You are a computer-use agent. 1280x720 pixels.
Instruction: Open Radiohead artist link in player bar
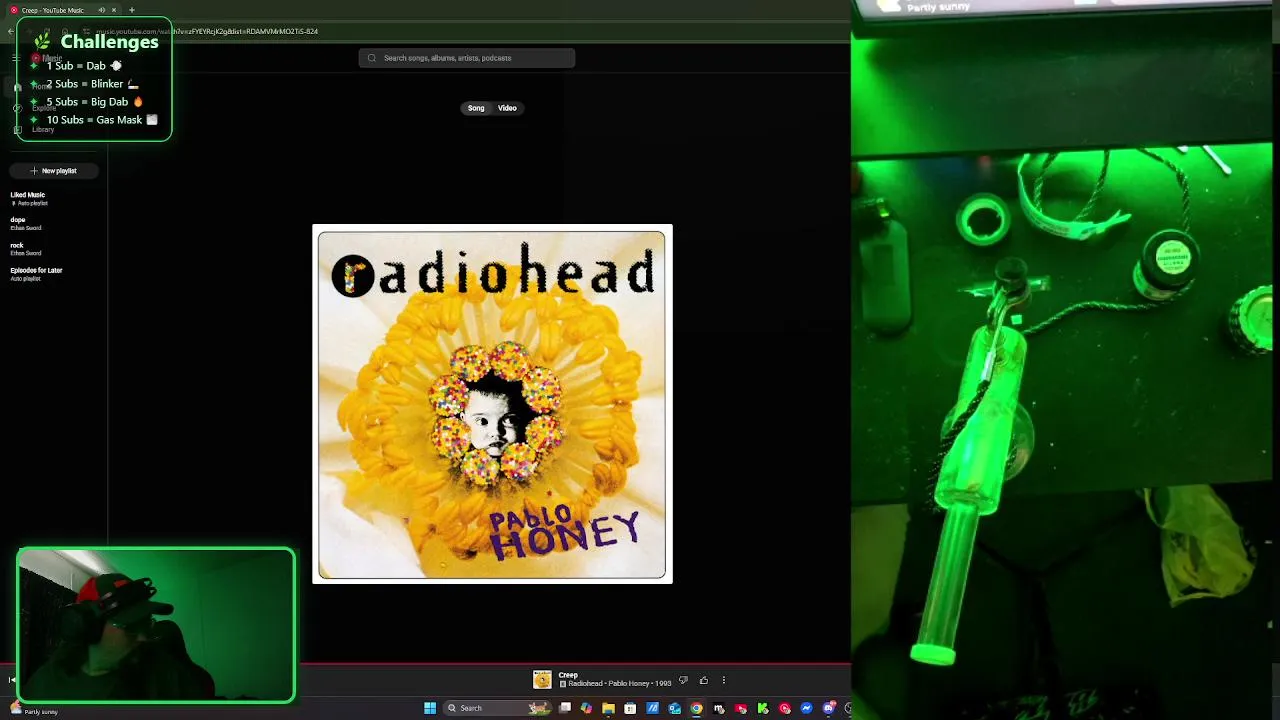point(585,684)
